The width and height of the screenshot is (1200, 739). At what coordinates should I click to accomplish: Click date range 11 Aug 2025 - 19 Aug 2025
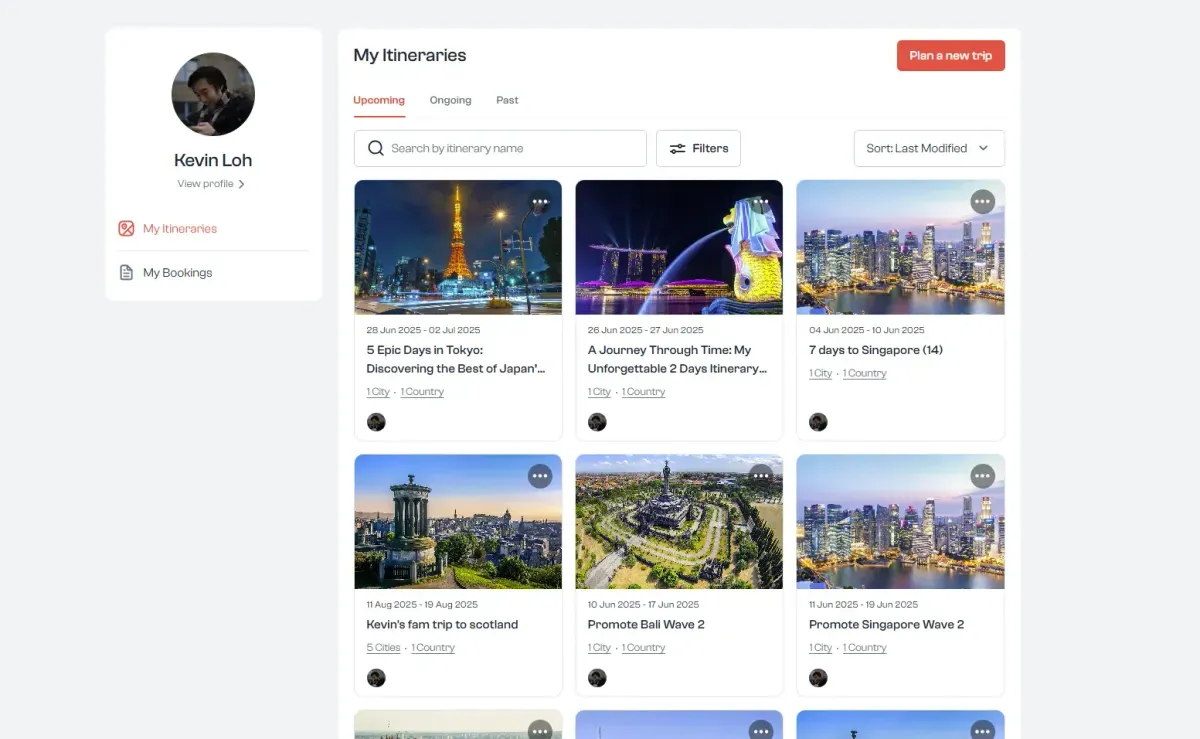pyautogui.click(x=422, y=604)
